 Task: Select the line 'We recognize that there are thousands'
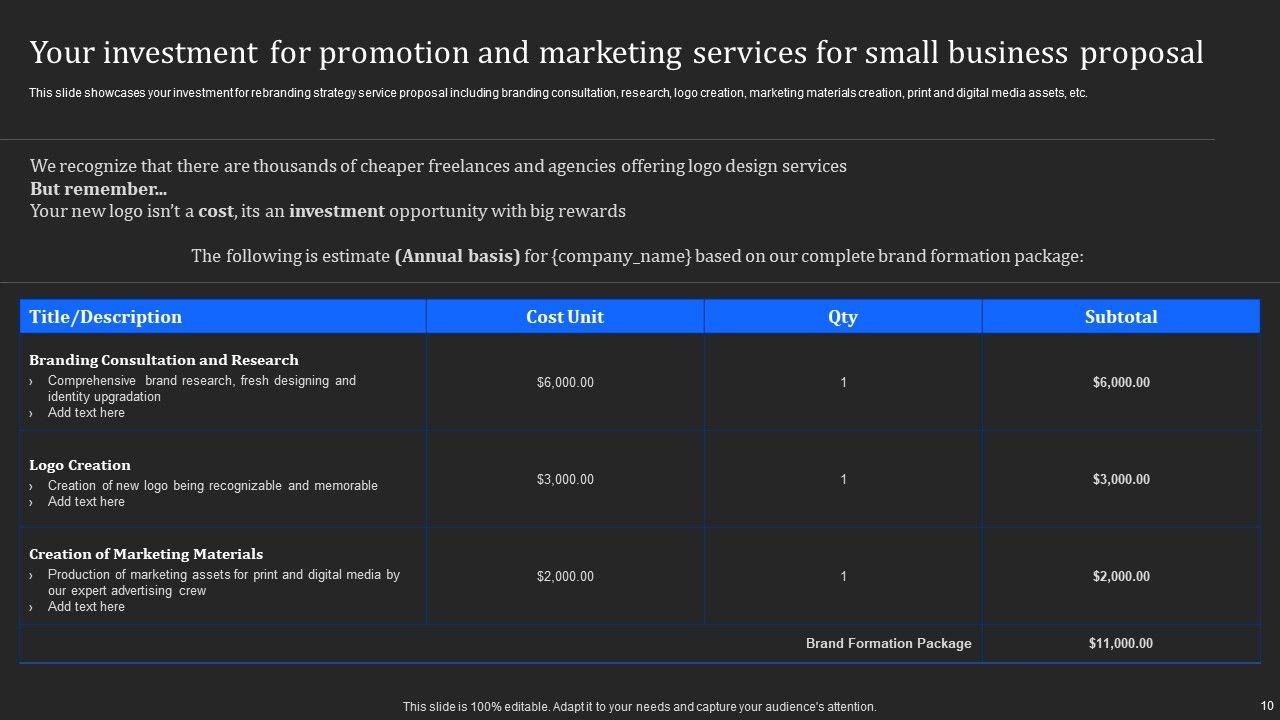click(x=438, y=166)
